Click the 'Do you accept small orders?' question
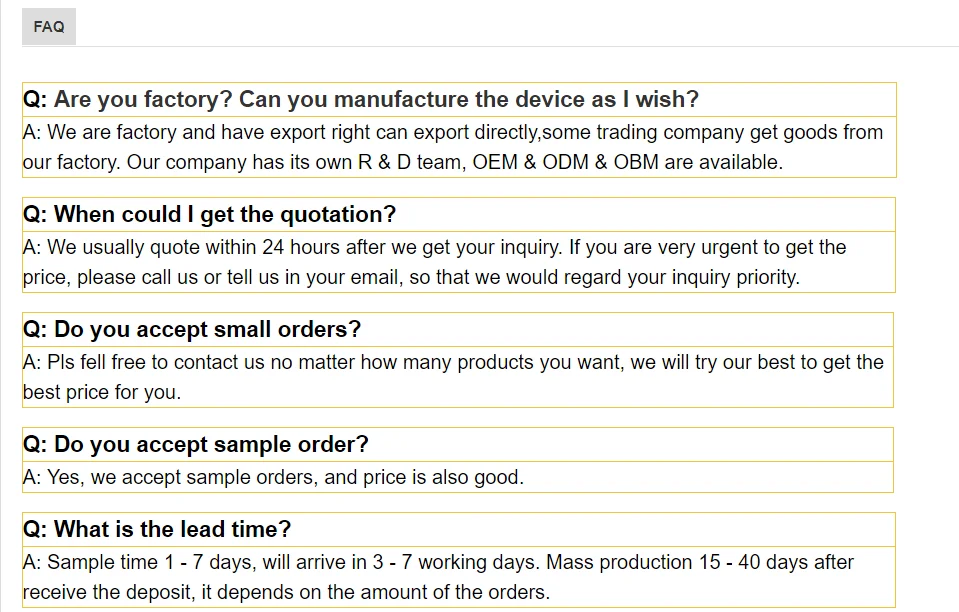Viewport: 959px width, 612px height. coord(192,329)
